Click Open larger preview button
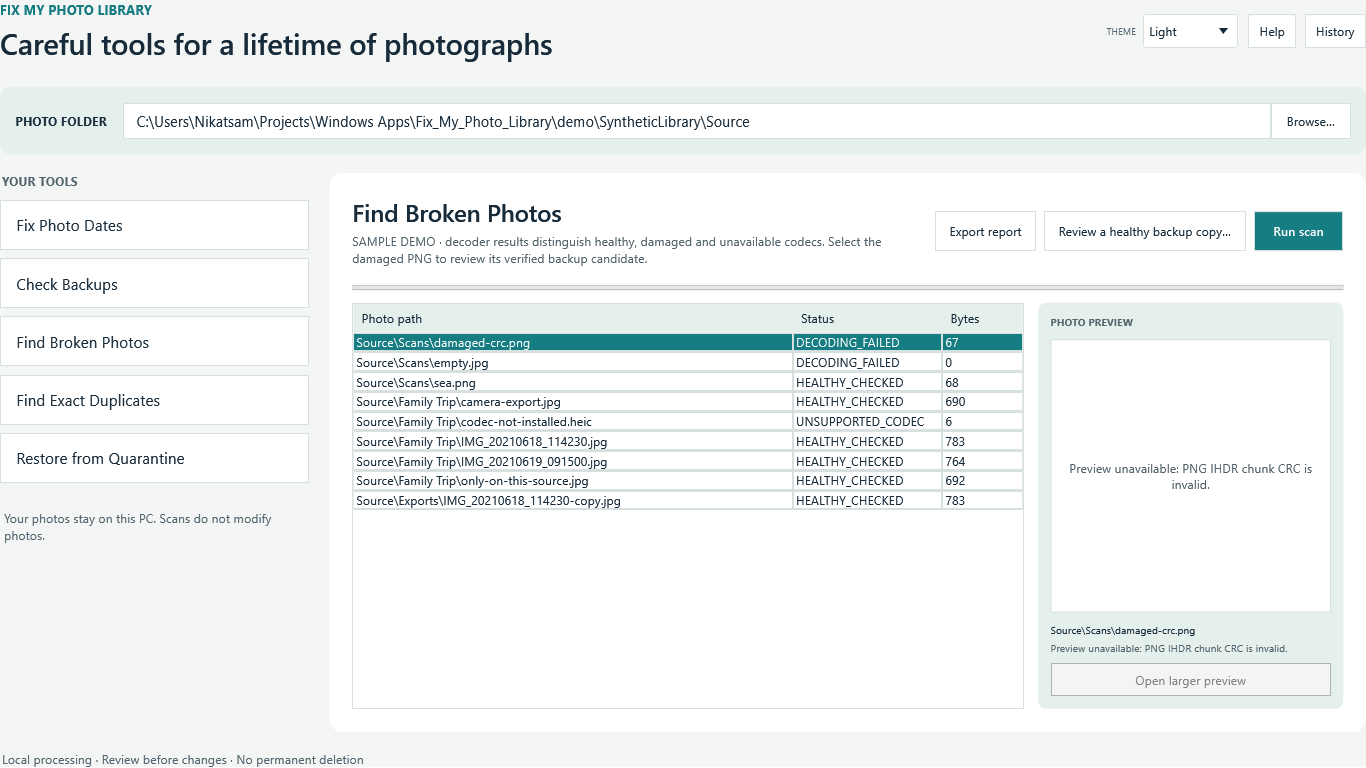The width and height of the screenshot is (1366, 768). click(x=1190, y=680)
